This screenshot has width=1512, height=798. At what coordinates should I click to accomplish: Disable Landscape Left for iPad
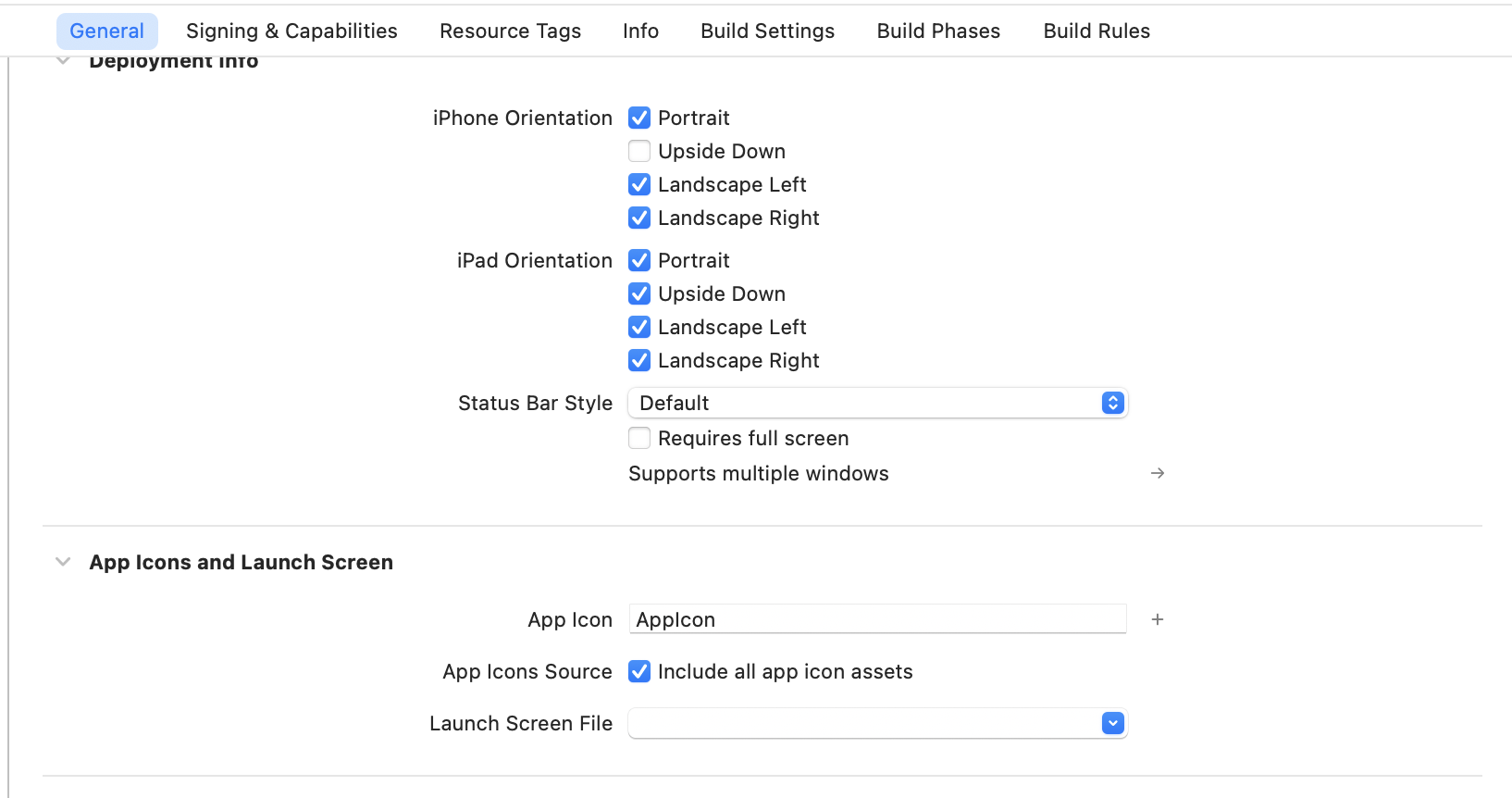639,327
